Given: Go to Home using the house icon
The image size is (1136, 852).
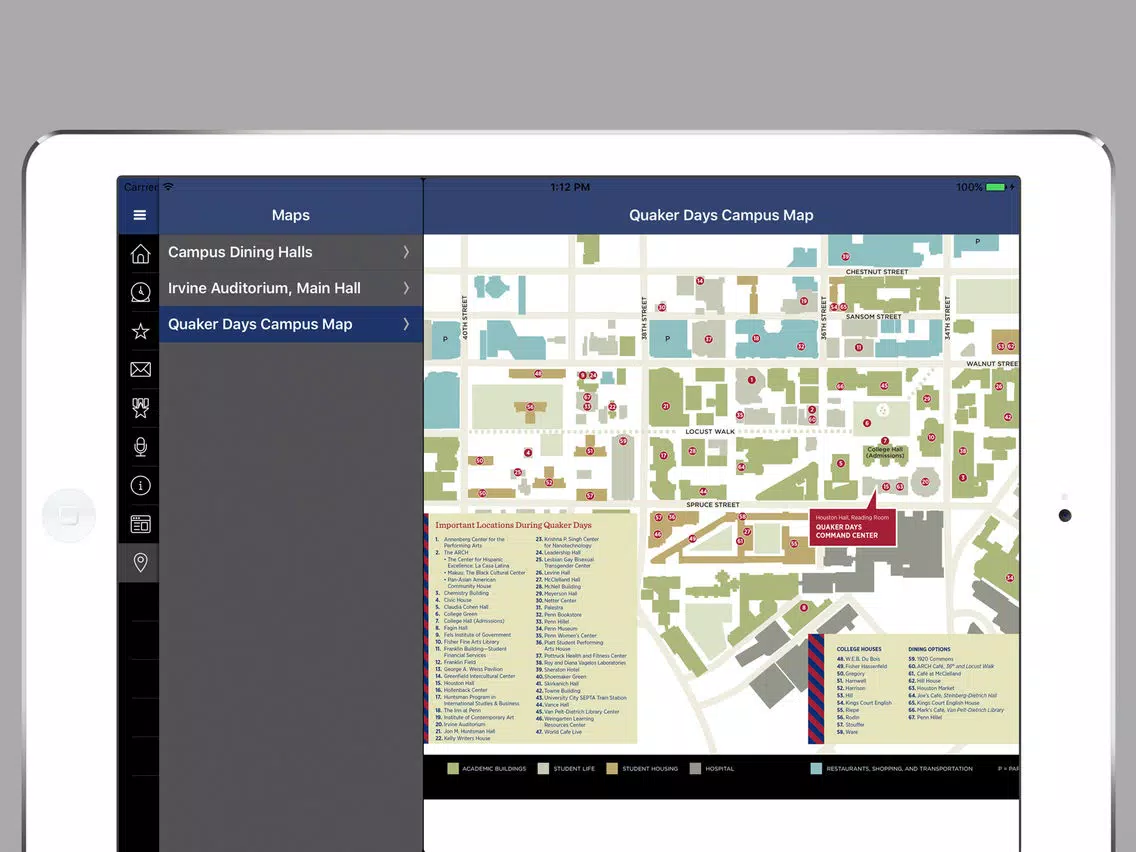Looking at the screenshot, I should (141, 254).
